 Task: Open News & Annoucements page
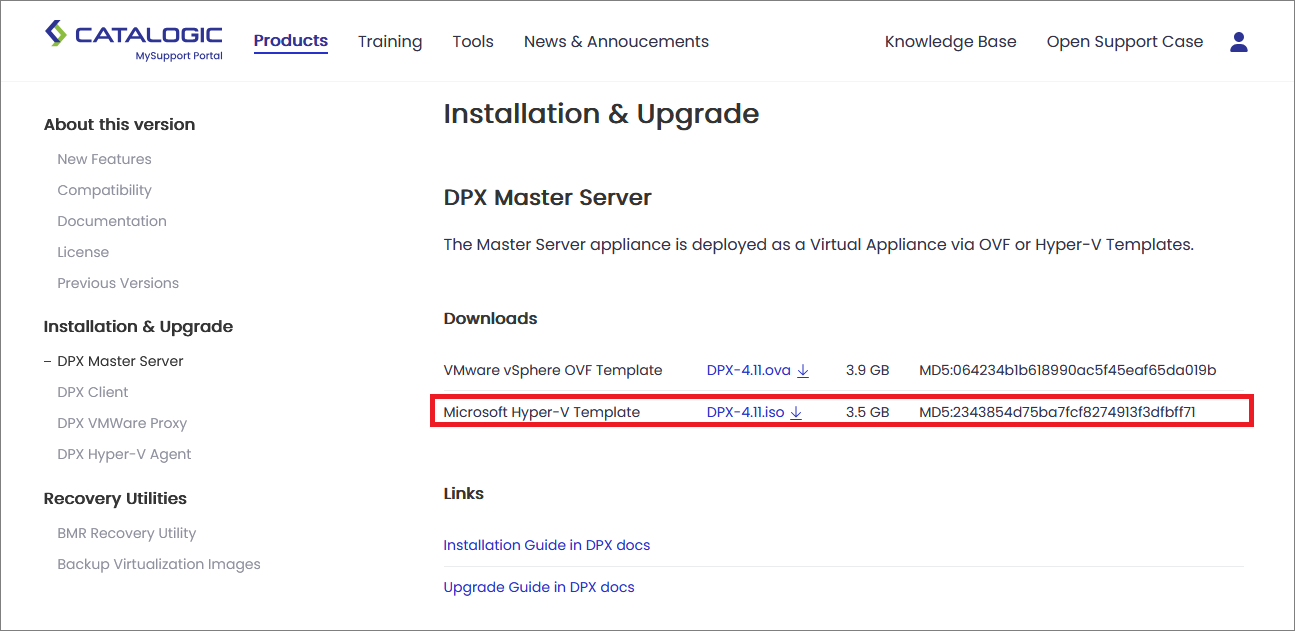click(616, 42)
